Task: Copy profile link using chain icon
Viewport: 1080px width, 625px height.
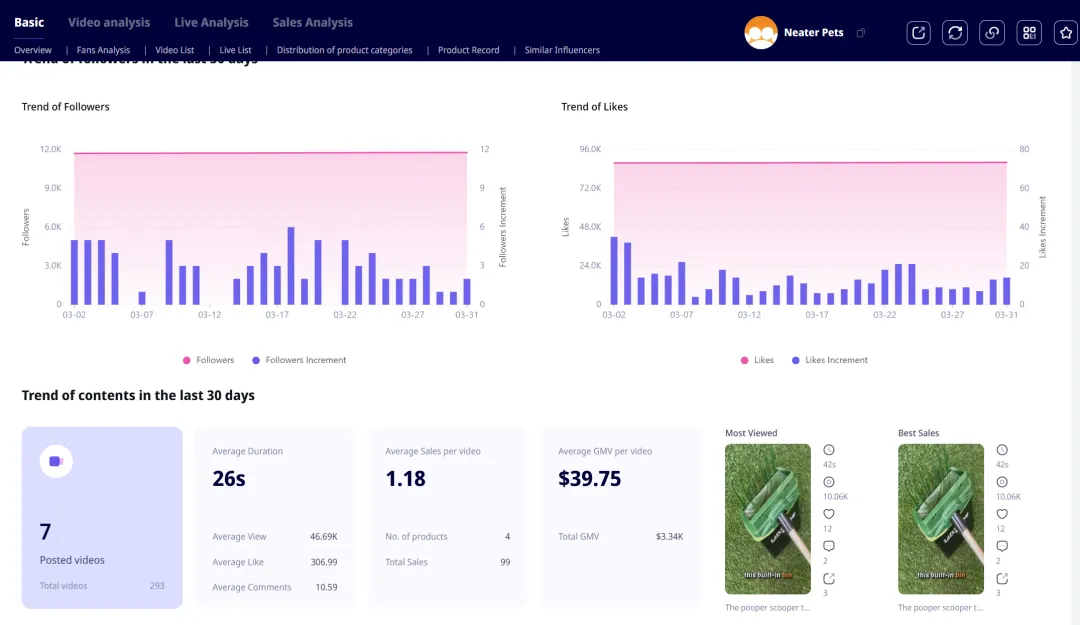Action: pyautogui.click(x=992, y=33)
